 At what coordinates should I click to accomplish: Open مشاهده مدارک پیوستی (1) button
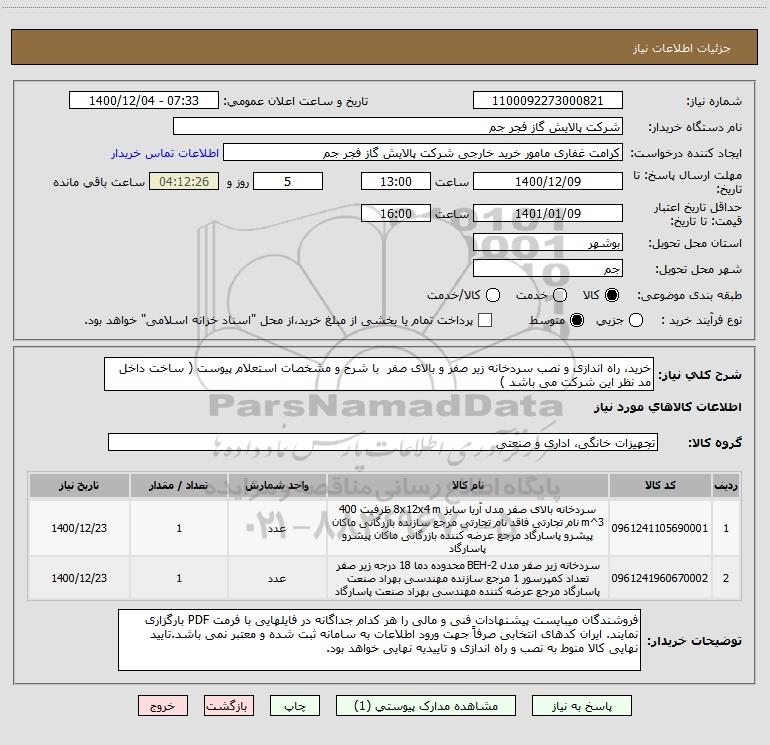coord(426,706)
